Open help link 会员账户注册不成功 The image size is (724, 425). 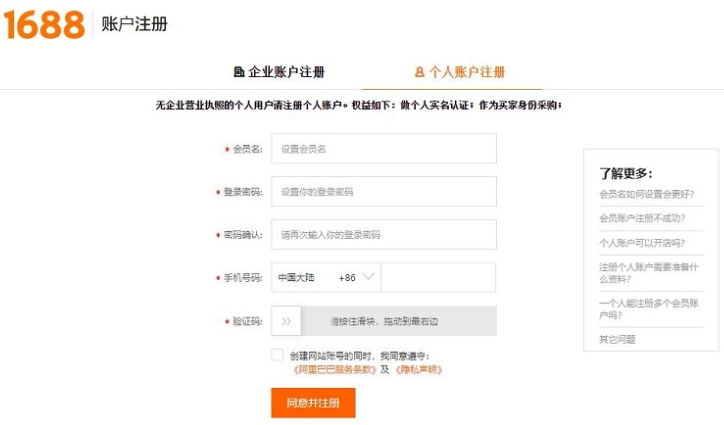(642, 218)
